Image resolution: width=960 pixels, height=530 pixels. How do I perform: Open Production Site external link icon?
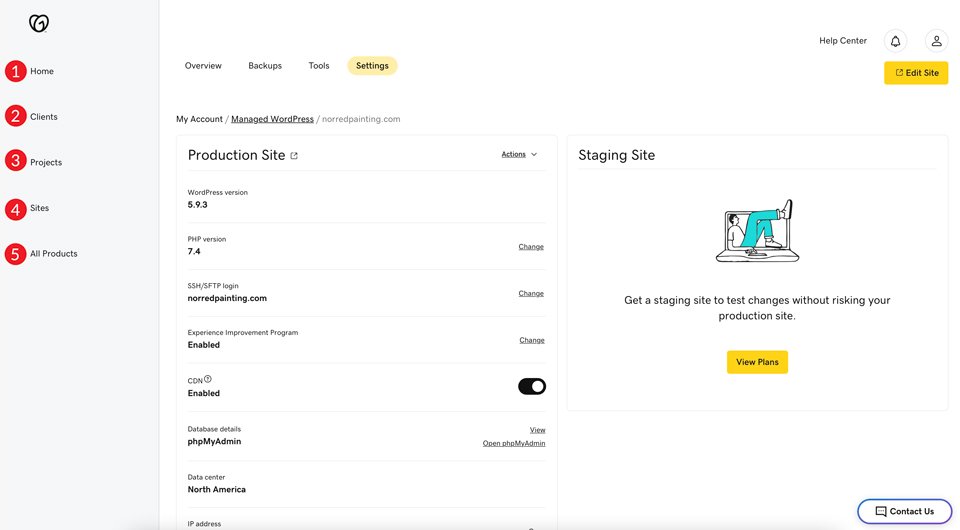(x=294, y=155)
